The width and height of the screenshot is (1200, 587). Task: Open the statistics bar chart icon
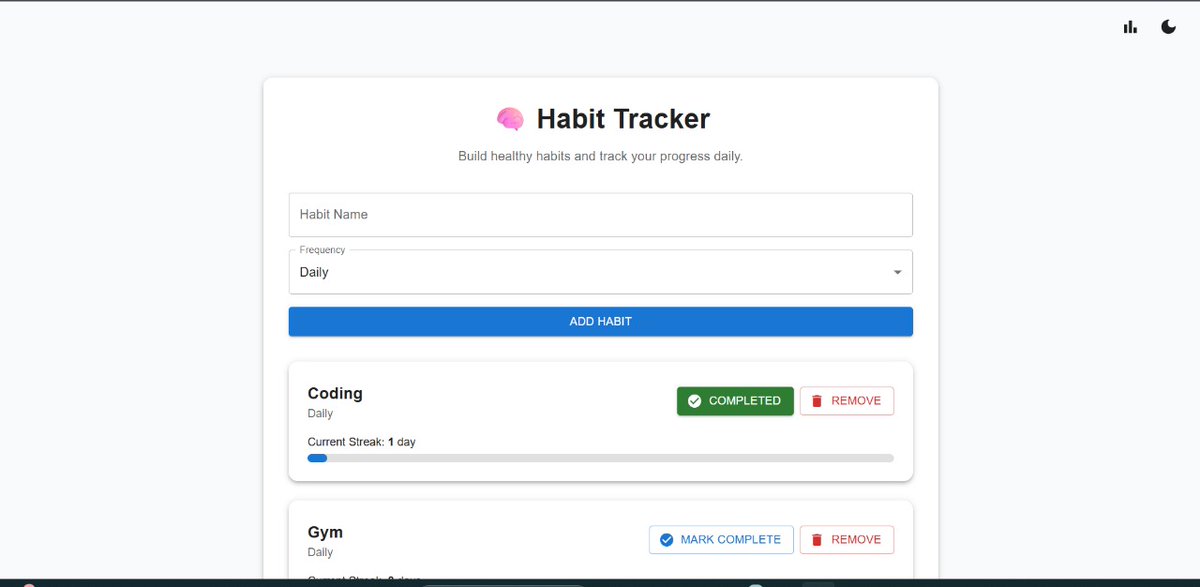pos(1131,27)
